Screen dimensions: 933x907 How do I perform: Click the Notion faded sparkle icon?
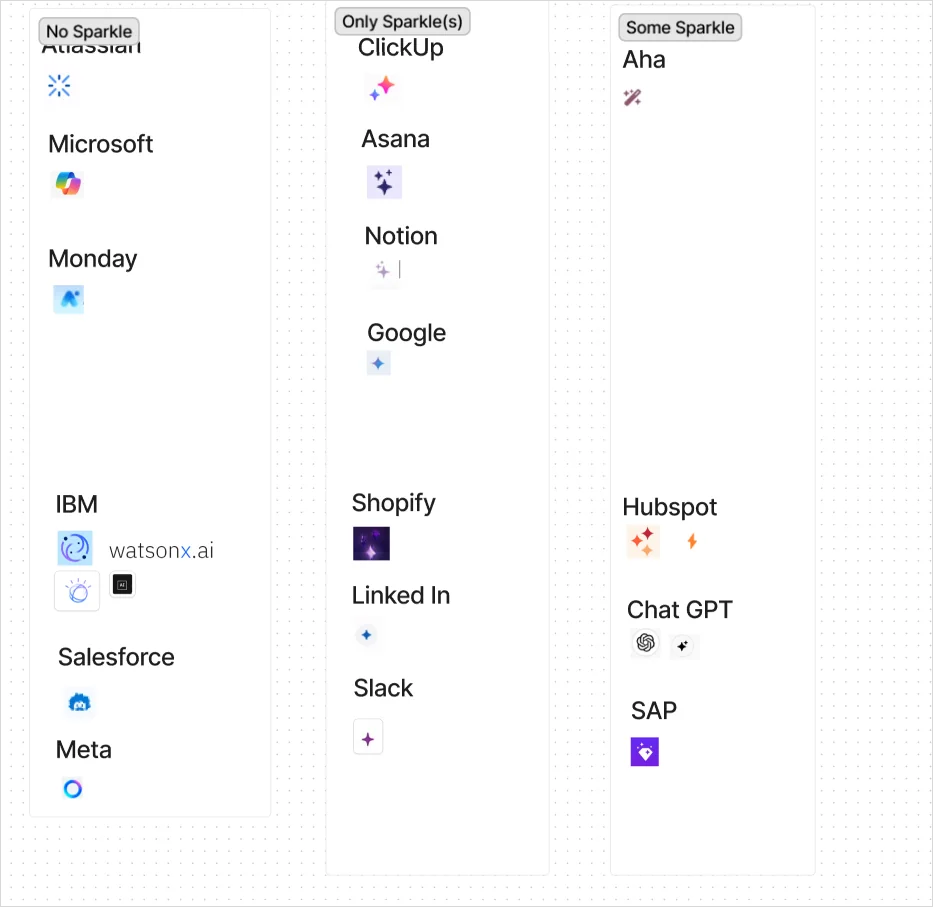pos(383,270)
